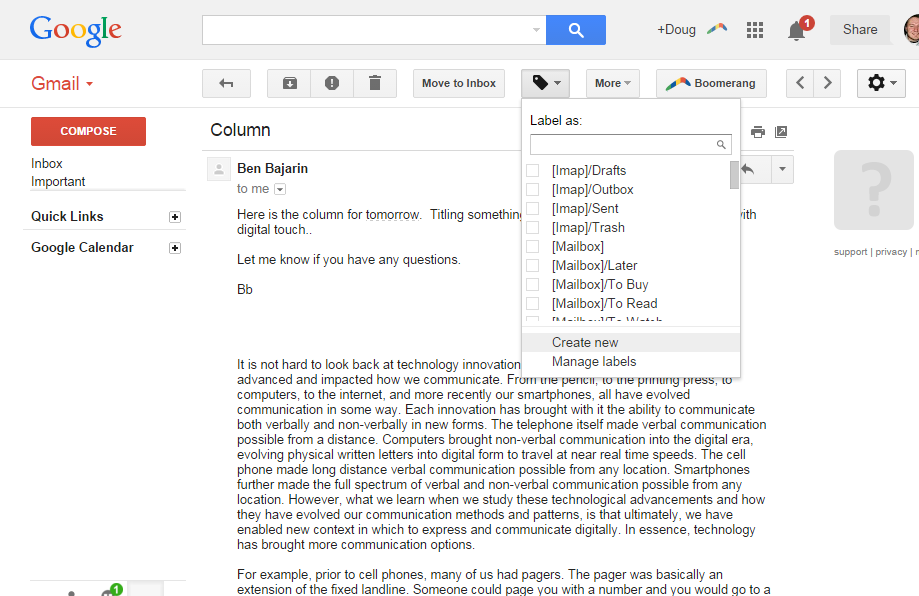Click the Share button
This screenshot has height=596, width=919.
pyautogui.click(x=860, y=30)
